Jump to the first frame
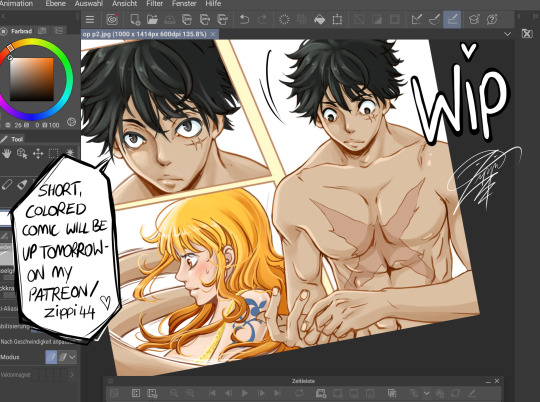Screen dimensions: 540x402 (212, 393)
